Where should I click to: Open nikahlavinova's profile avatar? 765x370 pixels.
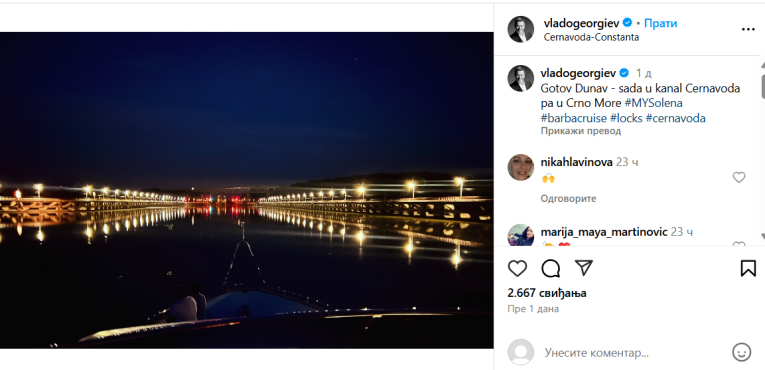coord(521,167)
